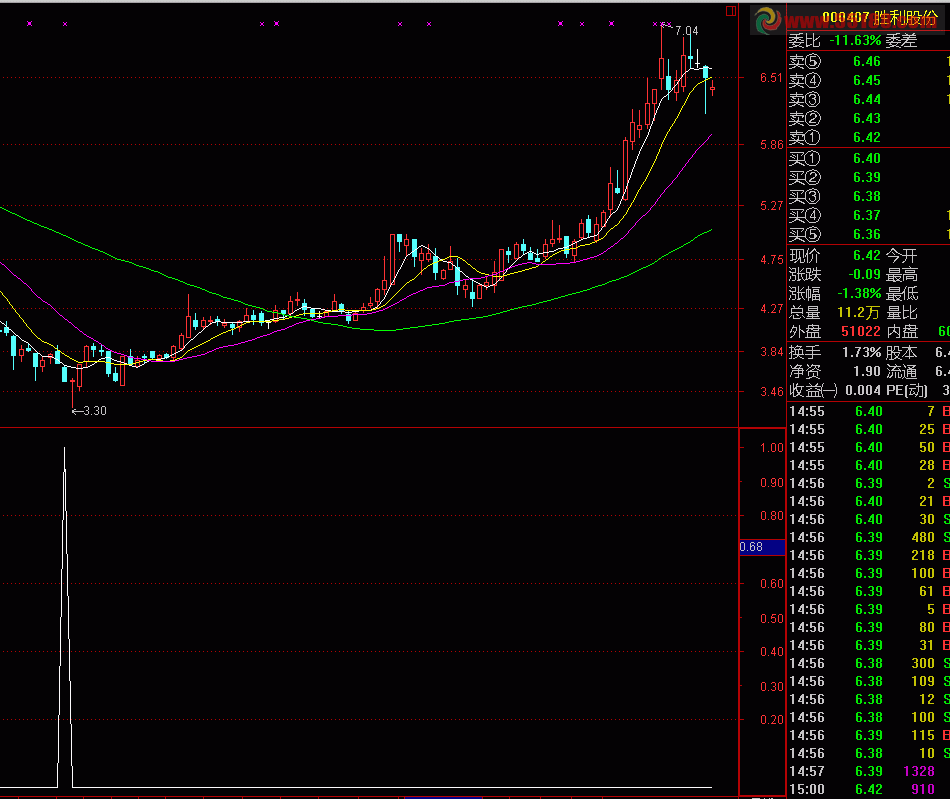Select the 14:55 tick with volume 50
The height and width of the screenshot is (799, 950).
pos(869,448)
